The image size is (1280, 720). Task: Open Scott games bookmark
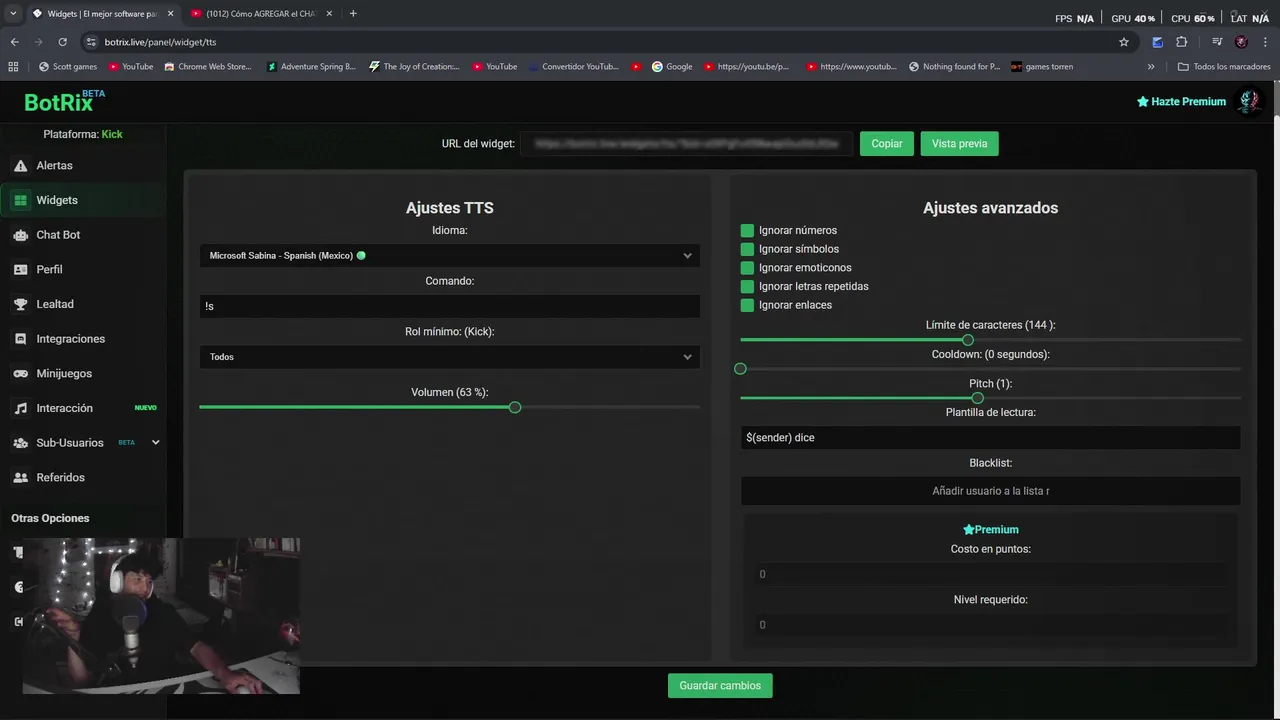(x=68, y=67)
